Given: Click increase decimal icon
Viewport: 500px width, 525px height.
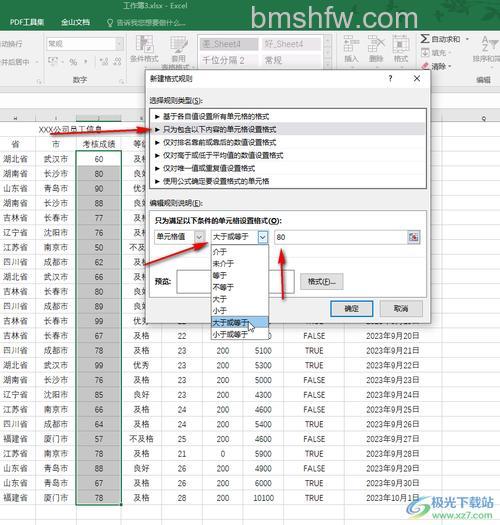Looking at the screenshot, I should [104, 62].
